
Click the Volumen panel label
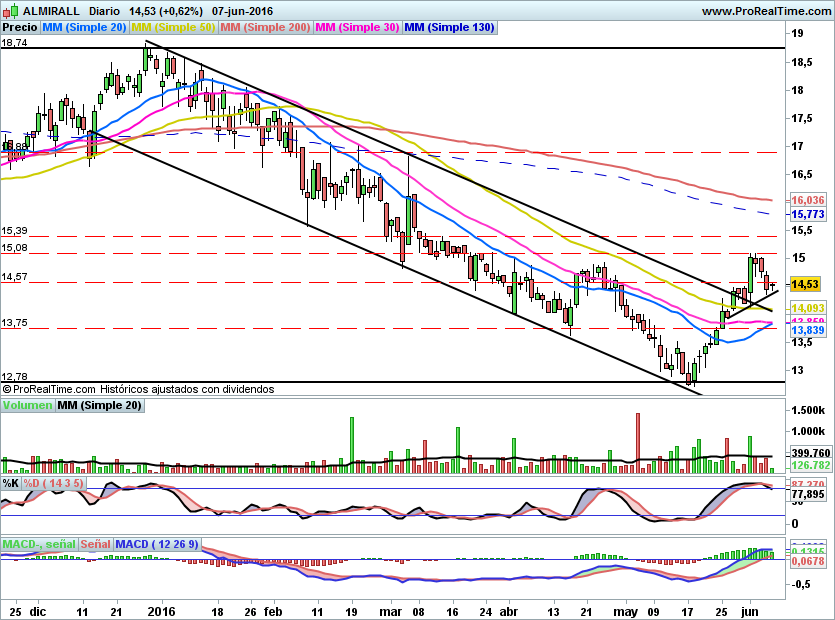pos(27,405)
